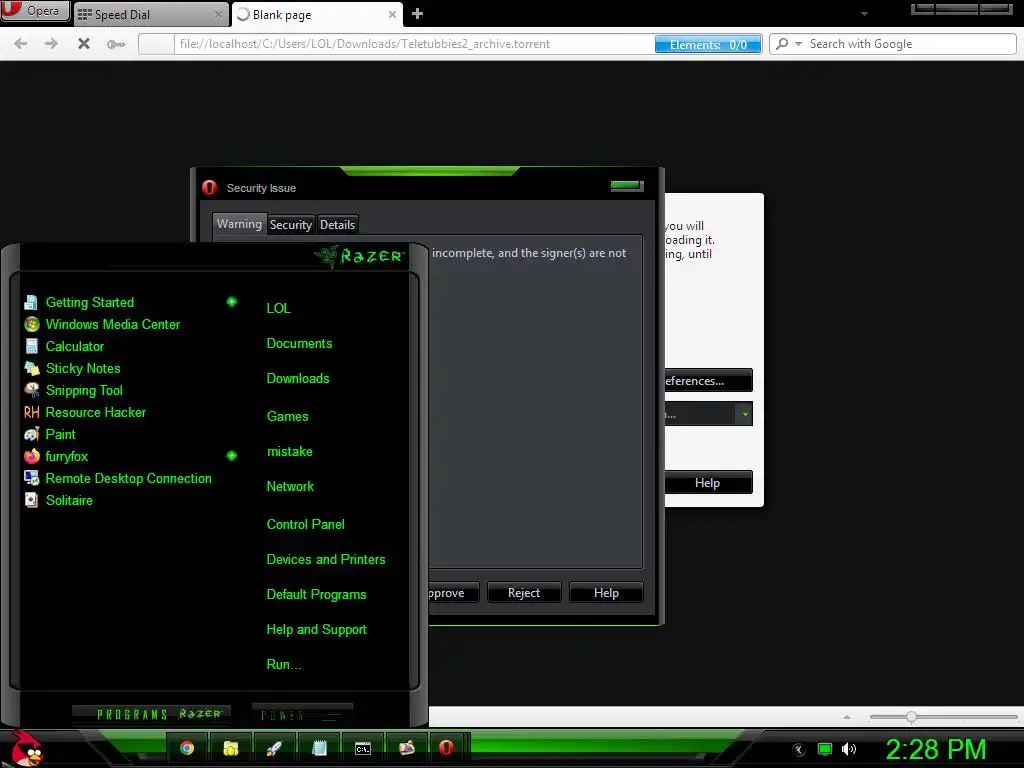The height and width of the screenshot is (768, 1024).
Task: Switch to the Security tab
Action: (291, 225)
